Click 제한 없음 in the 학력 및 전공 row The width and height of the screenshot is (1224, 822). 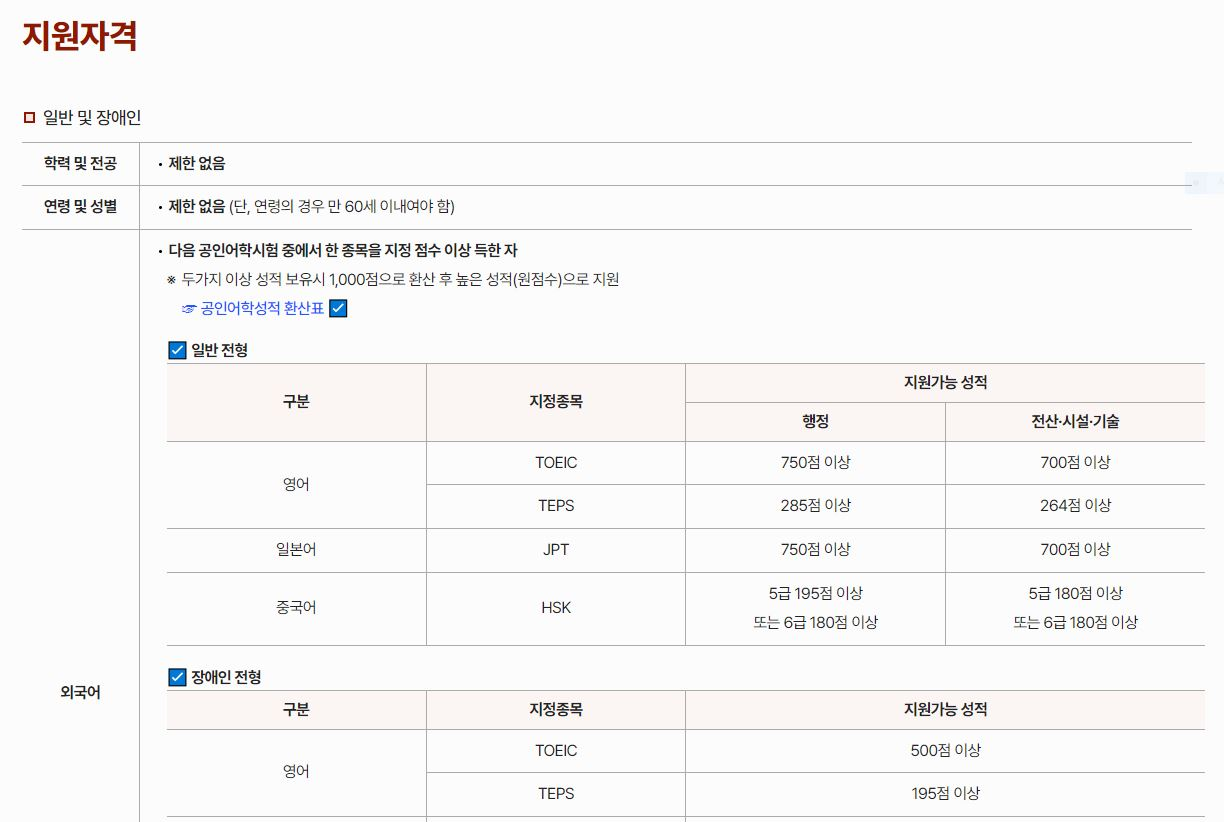(197, 163)
